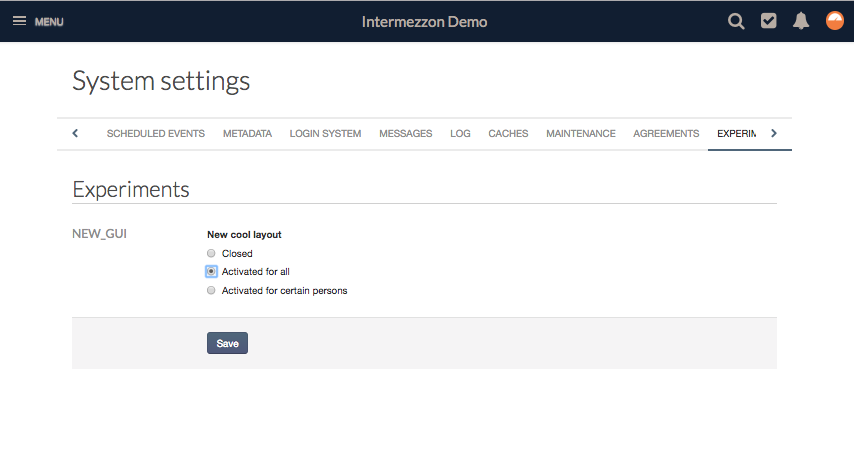Viewport: 854px width, 473px height.
Task: Click the MENU label text
Action: click(x=49, y=22)
